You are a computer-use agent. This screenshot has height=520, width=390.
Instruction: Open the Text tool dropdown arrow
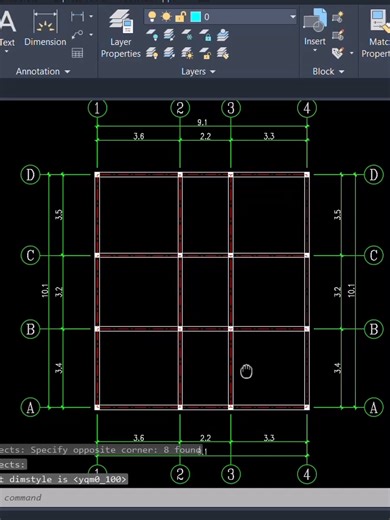[x=6, y=51]
